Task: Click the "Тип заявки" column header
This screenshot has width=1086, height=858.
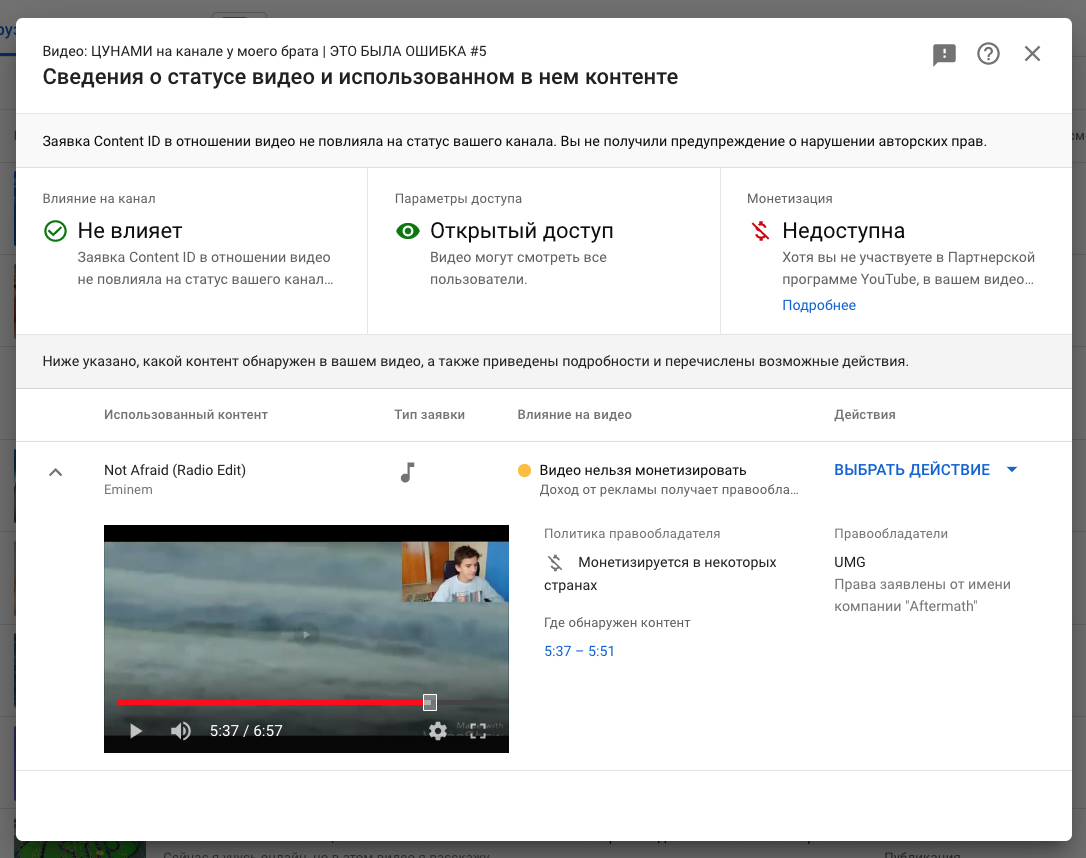Action: pos(429,415)
